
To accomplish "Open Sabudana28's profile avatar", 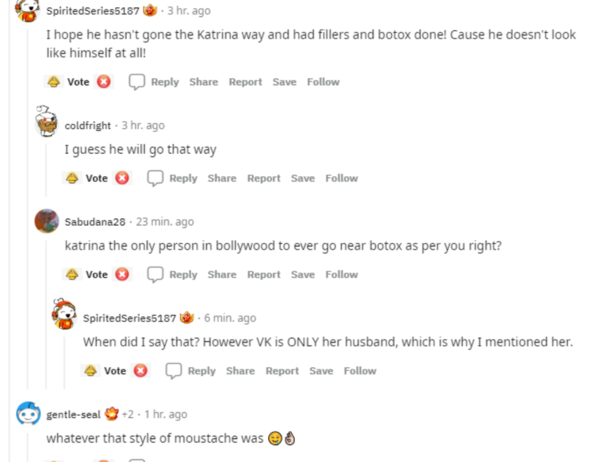I will click(46, 221).
